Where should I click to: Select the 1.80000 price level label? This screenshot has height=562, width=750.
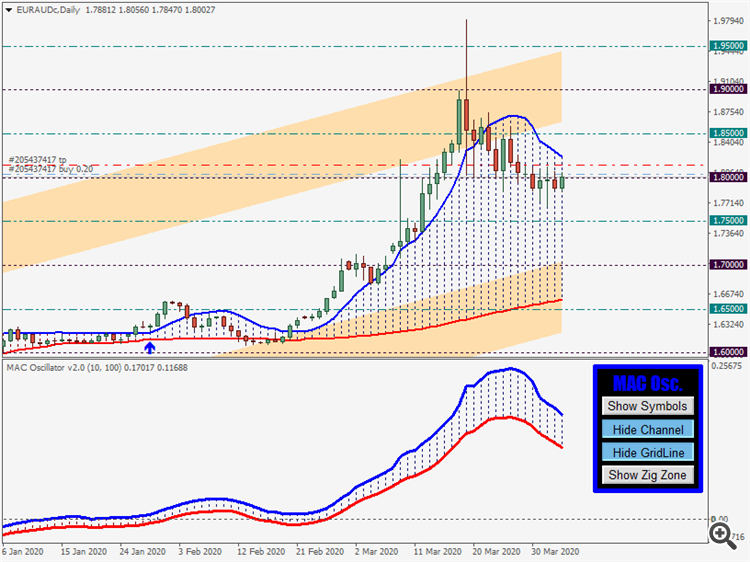[x=728, y=177]
